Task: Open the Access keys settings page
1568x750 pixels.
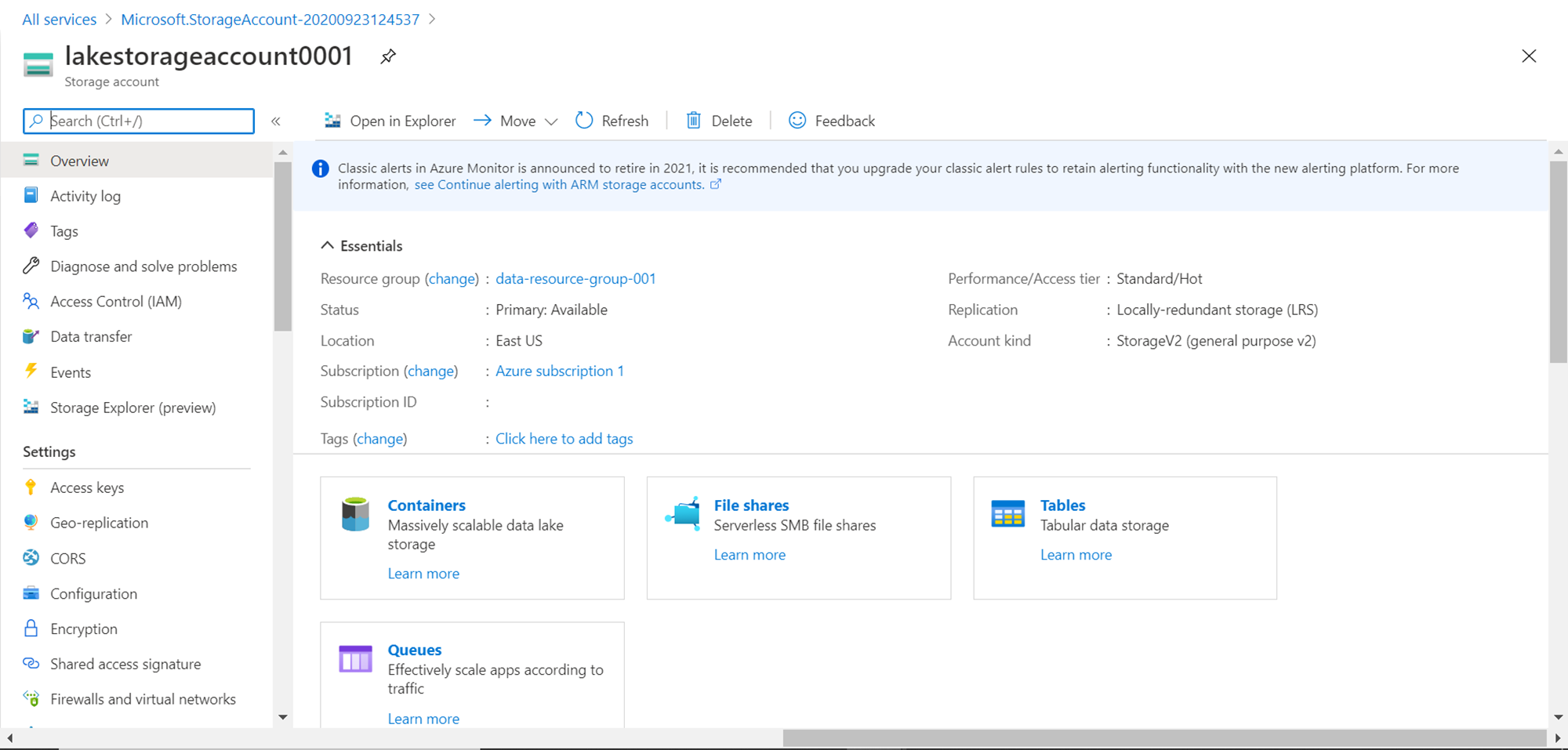Action: (x=87, y=487)
